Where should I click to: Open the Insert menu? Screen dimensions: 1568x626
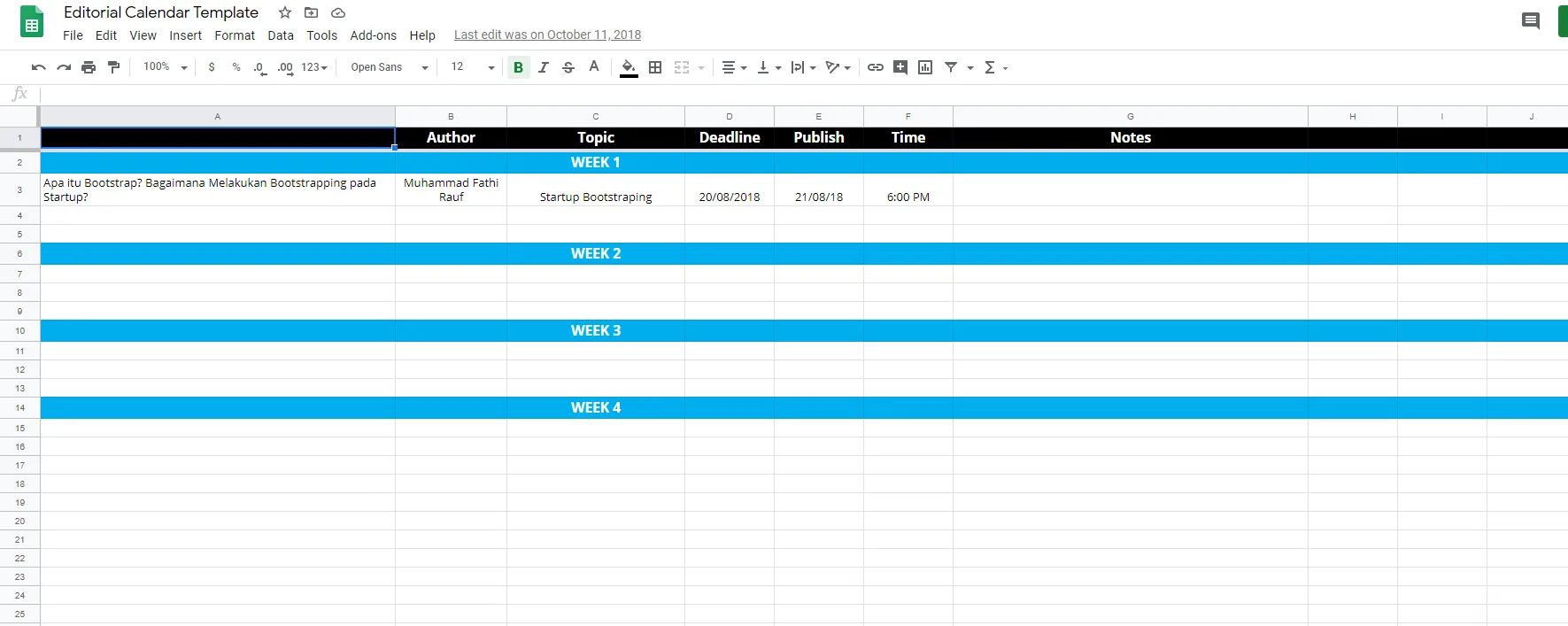186,35
